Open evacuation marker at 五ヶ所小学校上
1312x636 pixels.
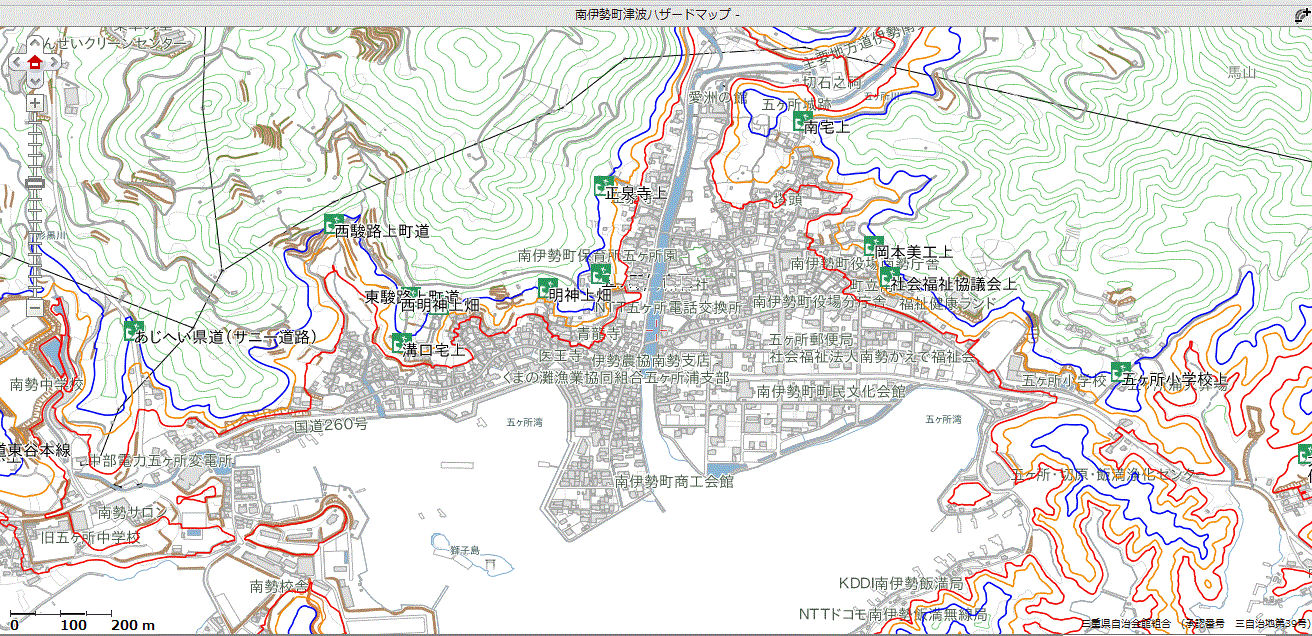tap(1120, 371)
